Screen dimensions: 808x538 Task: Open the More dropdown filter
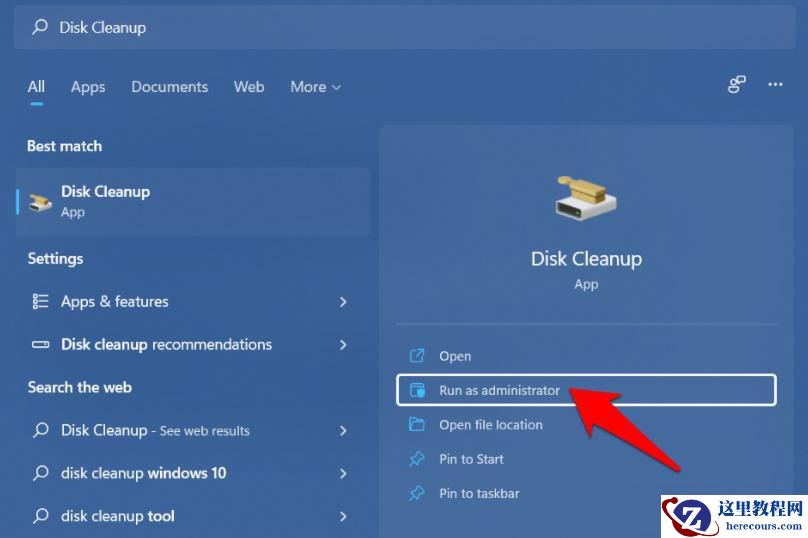(315, 87)
